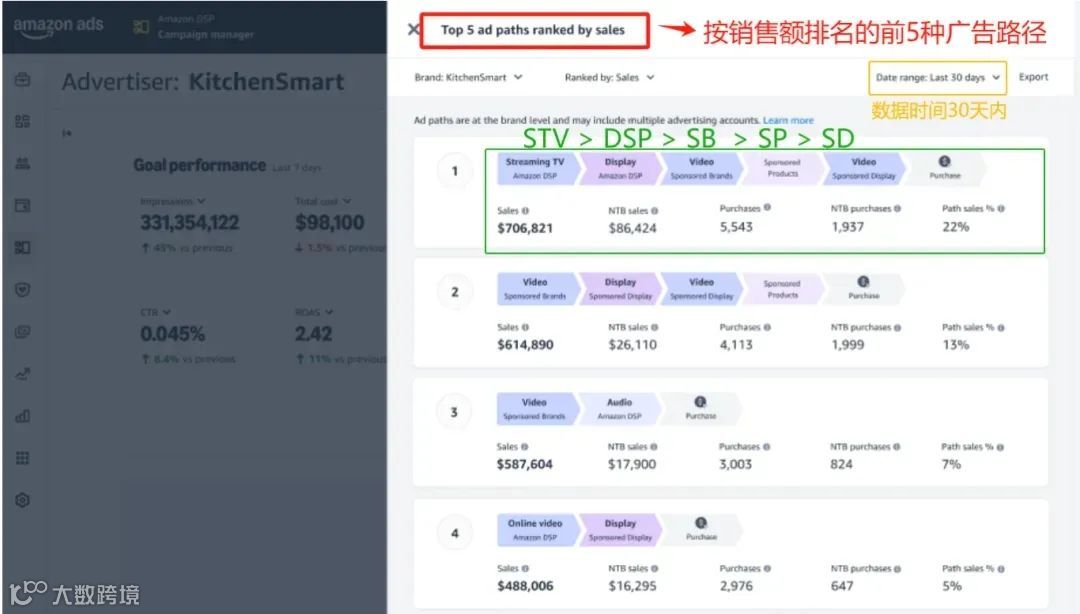Open the Date range: Last 30 days dropdown
This screenshot has width=1080, height=614.
tap(937, 78)
